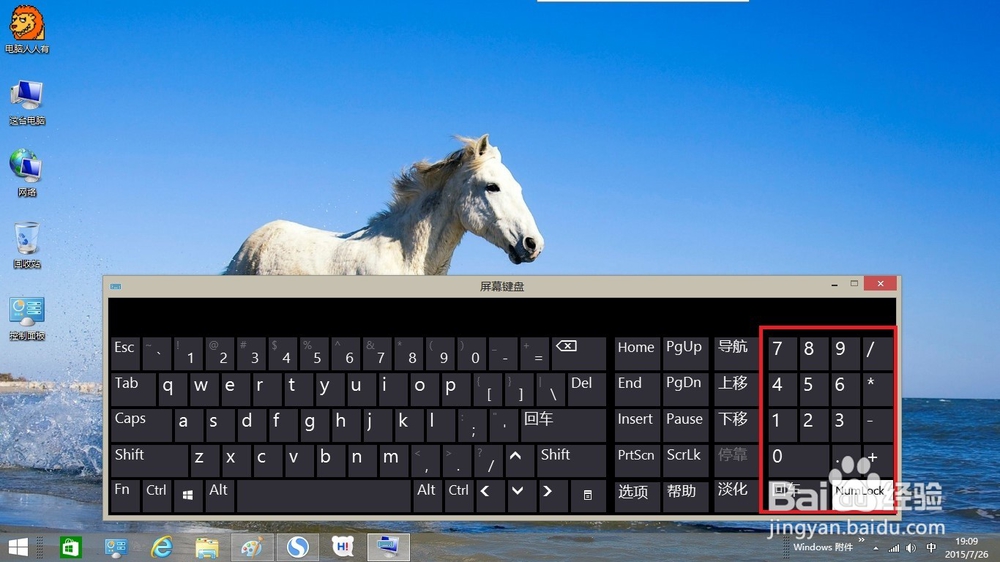Open the 电脑人人有 desktop icon
The height and width of the screenshot is (562, 1000).
point(27,29)
